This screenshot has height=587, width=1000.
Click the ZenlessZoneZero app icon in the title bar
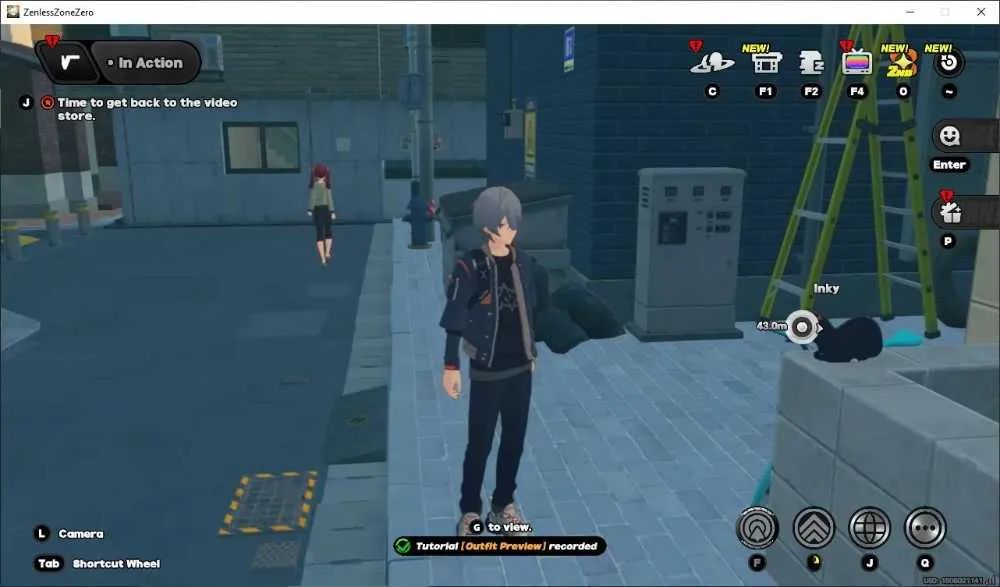click(x=13, y=11)
